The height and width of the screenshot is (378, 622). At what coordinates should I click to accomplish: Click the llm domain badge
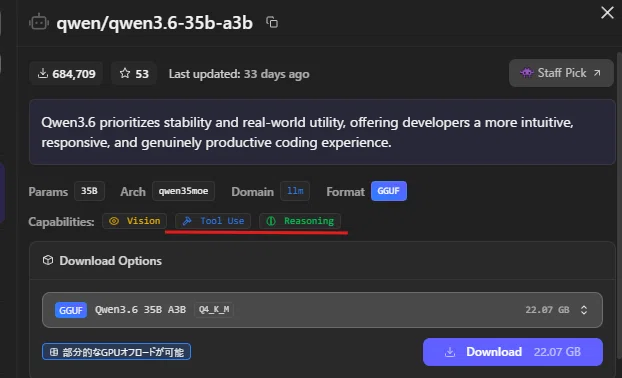(295, 191)
